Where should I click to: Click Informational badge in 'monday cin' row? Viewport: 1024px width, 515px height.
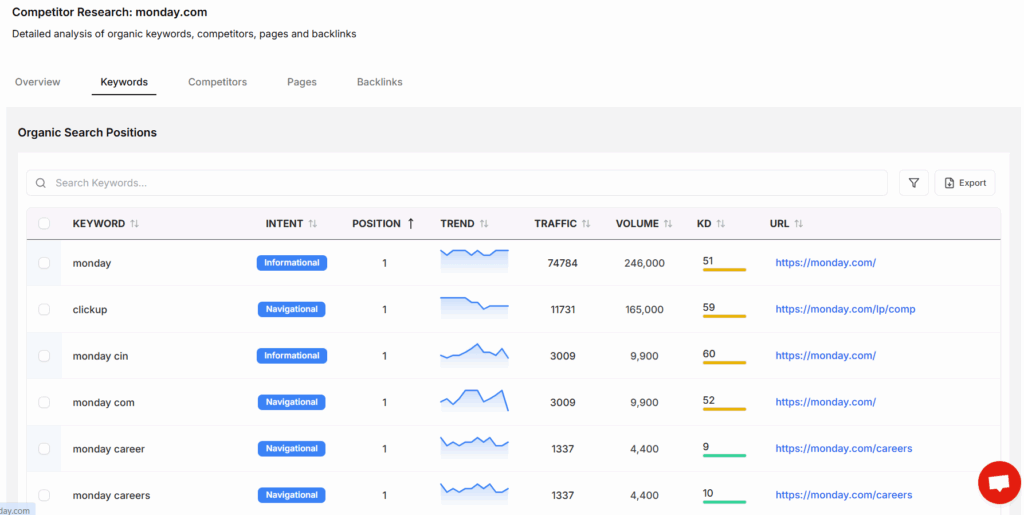coord(292,356)
